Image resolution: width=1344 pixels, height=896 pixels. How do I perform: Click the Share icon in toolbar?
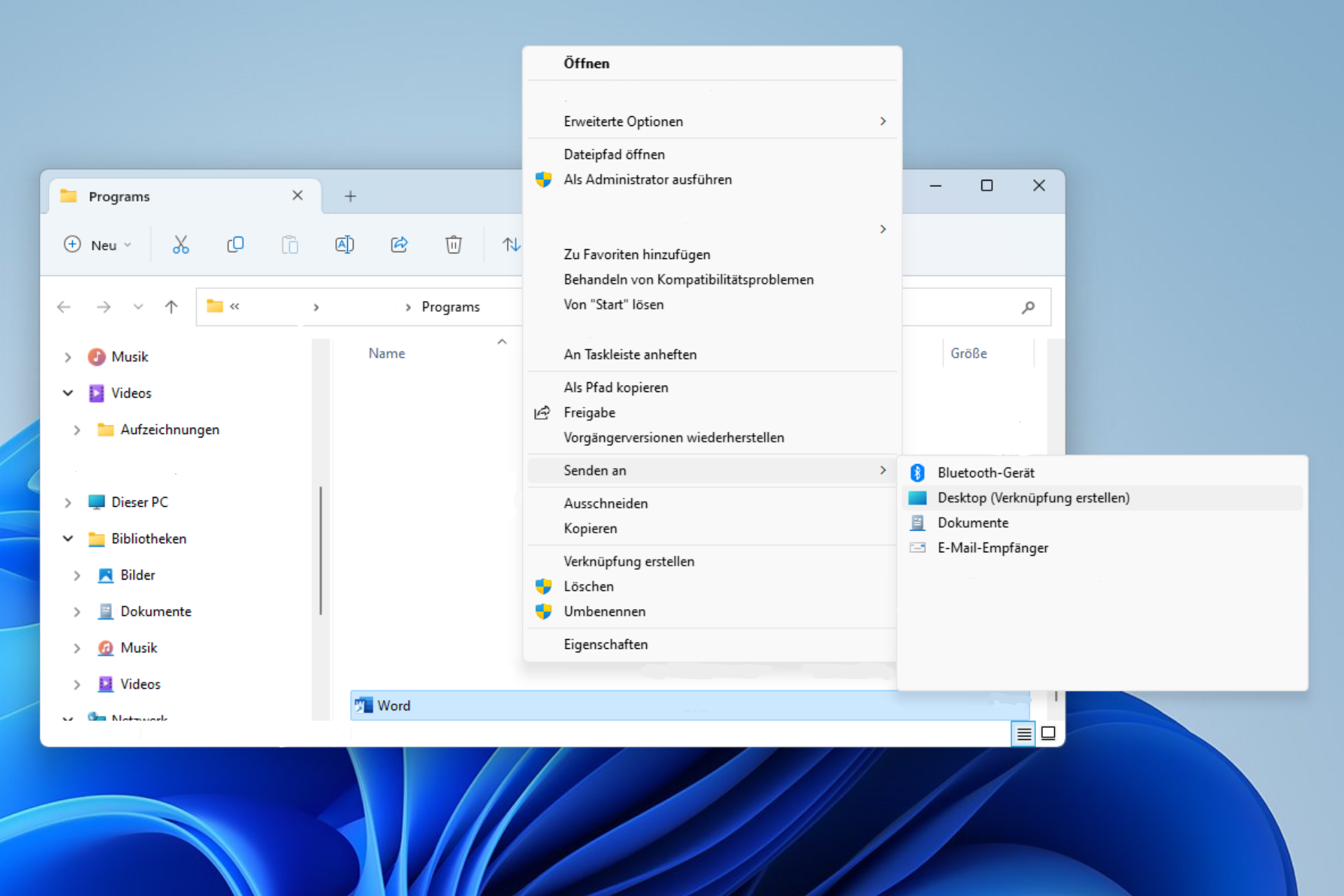pyautogui.click(x=399, y=244)
